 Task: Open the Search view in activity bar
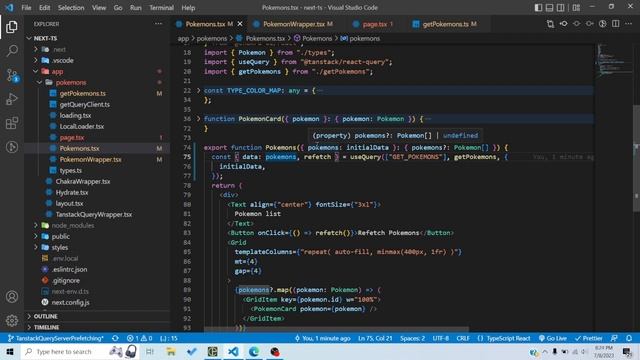[x=12, y=51]
